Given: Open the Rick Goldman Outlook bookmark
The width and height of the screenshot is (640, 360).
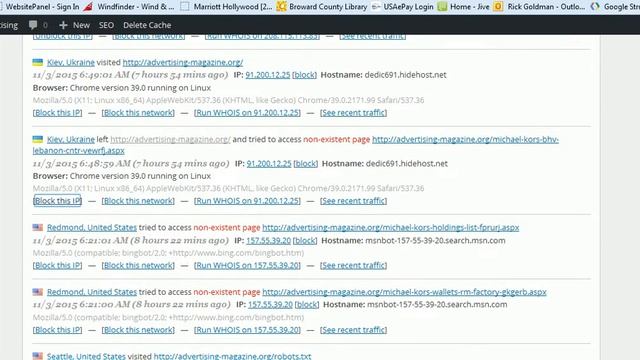Looking at the screenshot, I should pos(539,7).
